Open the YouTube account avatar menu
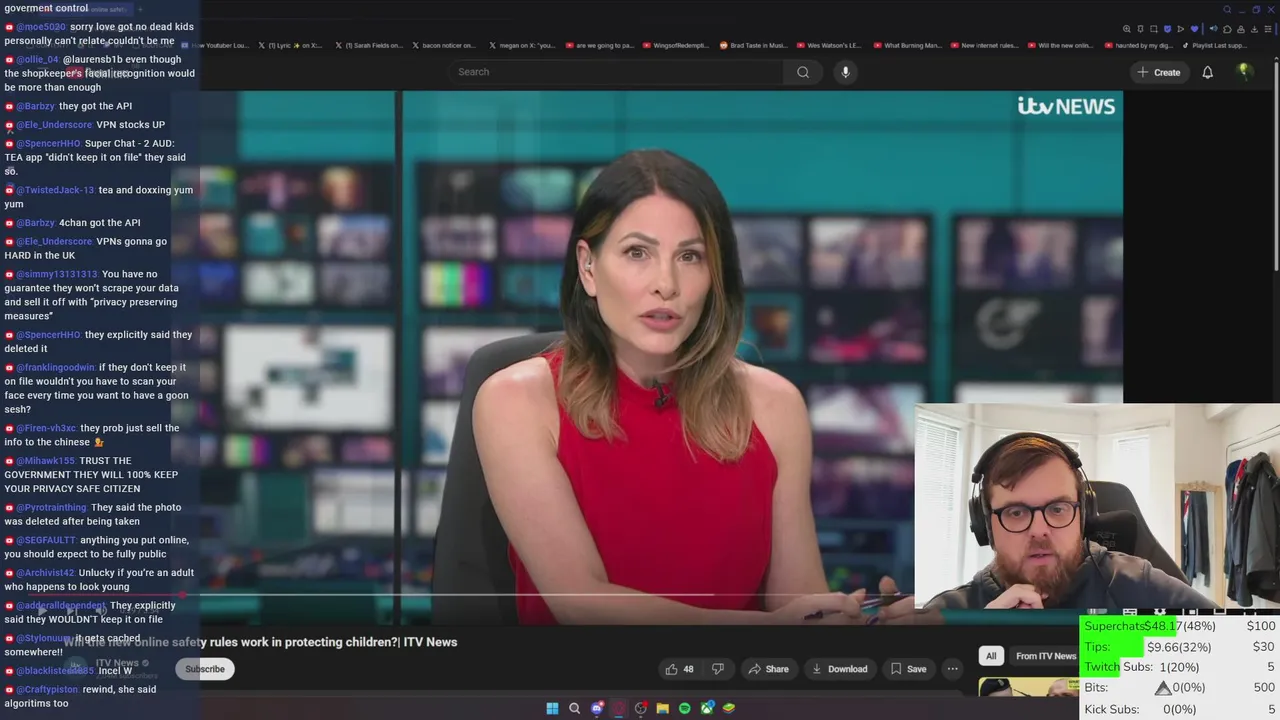The height and width of the screenshot is (720, 1280). (1244, 71)
